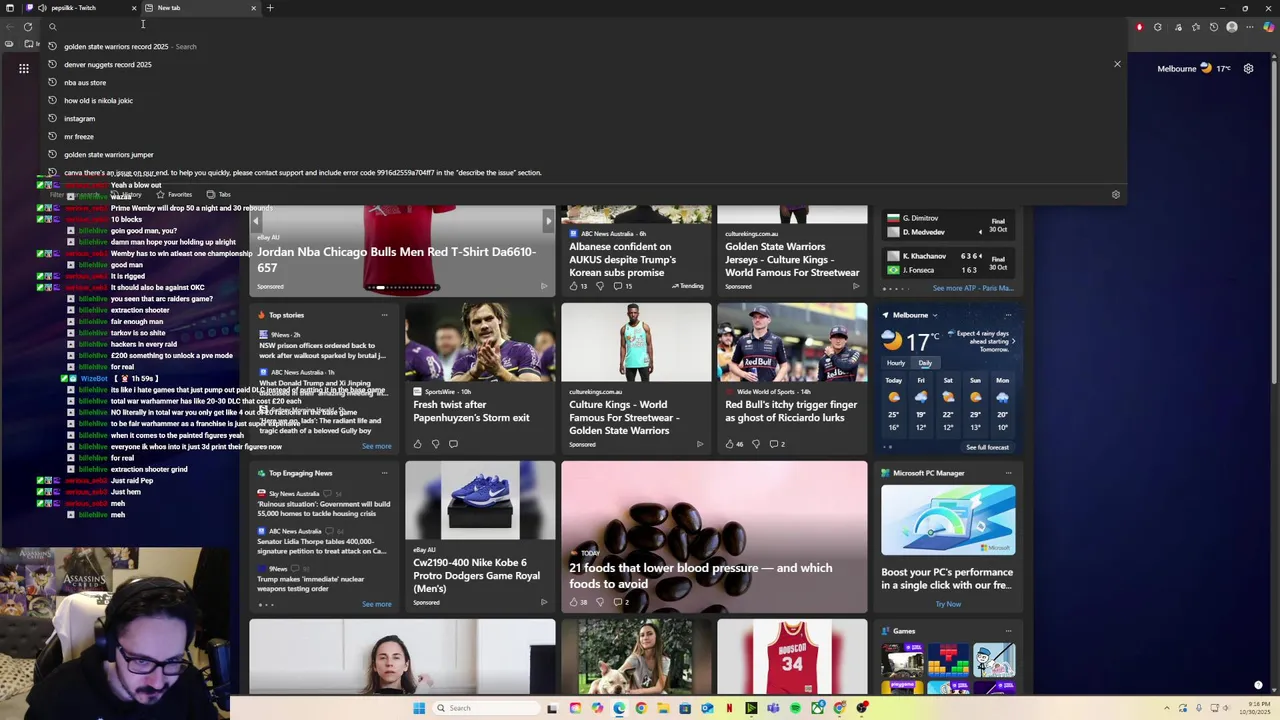
Task: Like the Red Bull article thumbs up
Action: [x=729, y=444]
